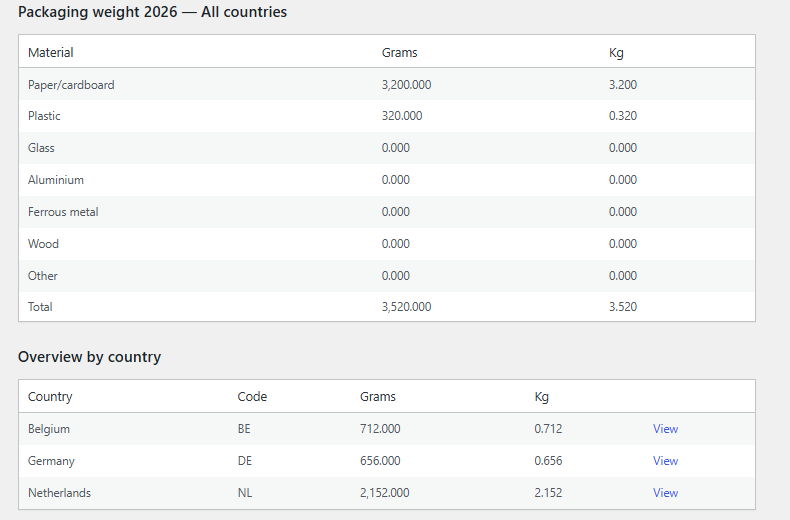Select the Paper/cardboard material cell

click(71, 85)
